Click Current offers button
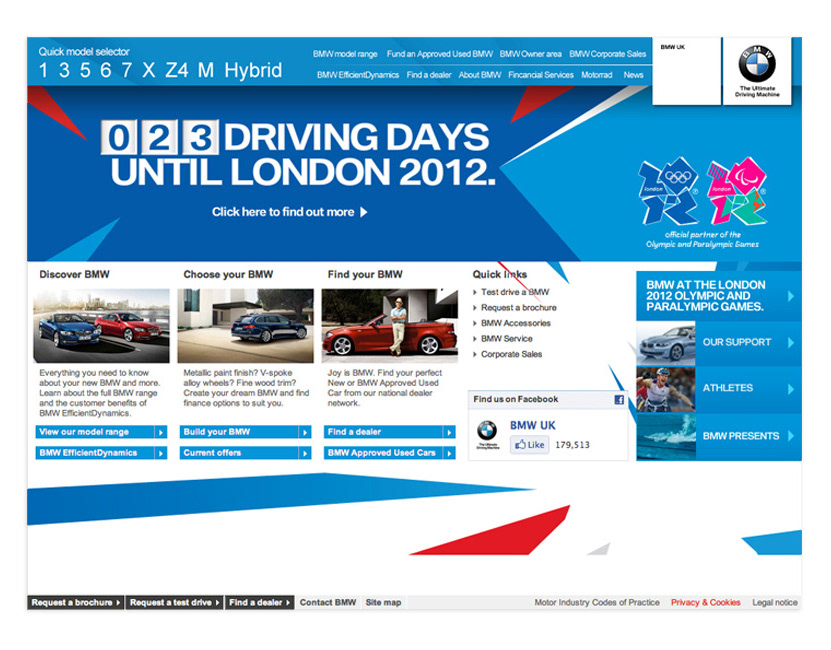Viewport: 831px width, 650px height. [x=245, y=453]
